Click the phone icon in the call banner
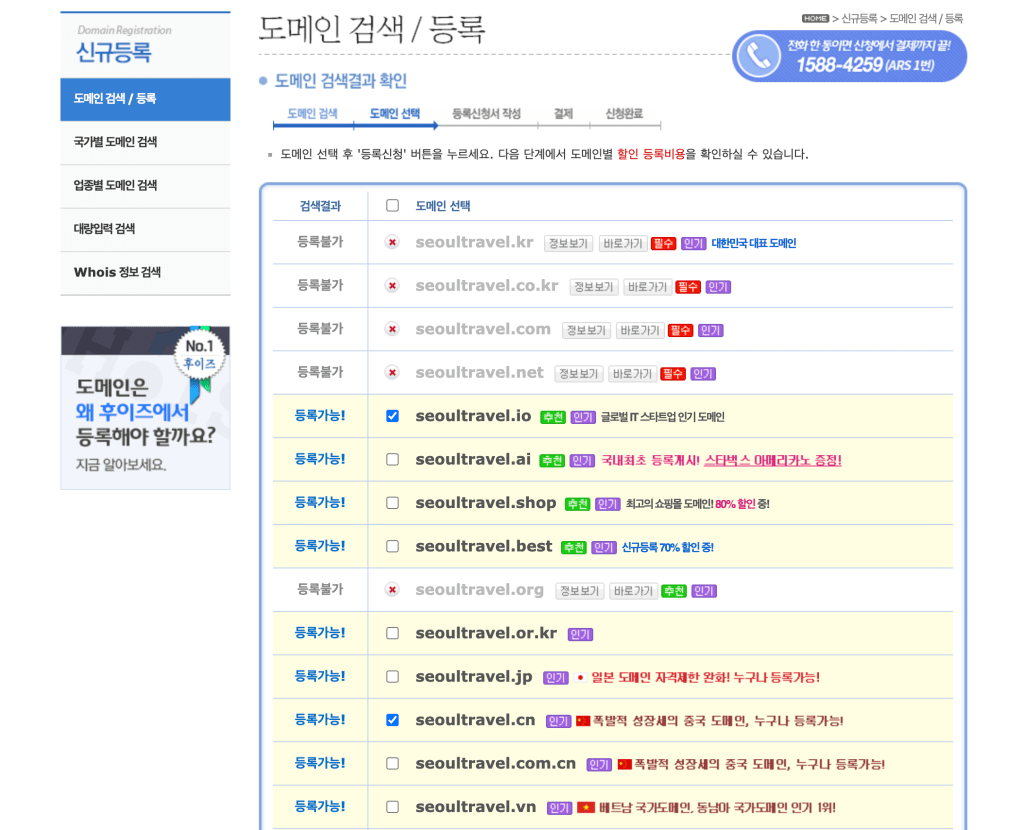Viewport: 1024px width, 830px height. click(x=758, y=56)
